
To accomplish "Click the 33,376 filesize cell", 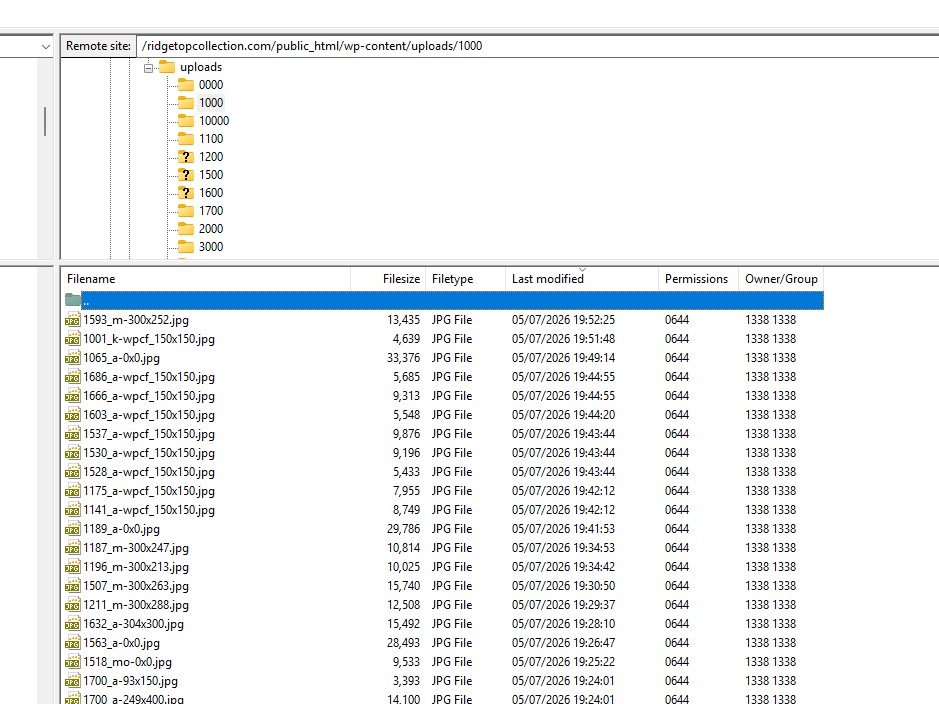I will tap(403, 358).
